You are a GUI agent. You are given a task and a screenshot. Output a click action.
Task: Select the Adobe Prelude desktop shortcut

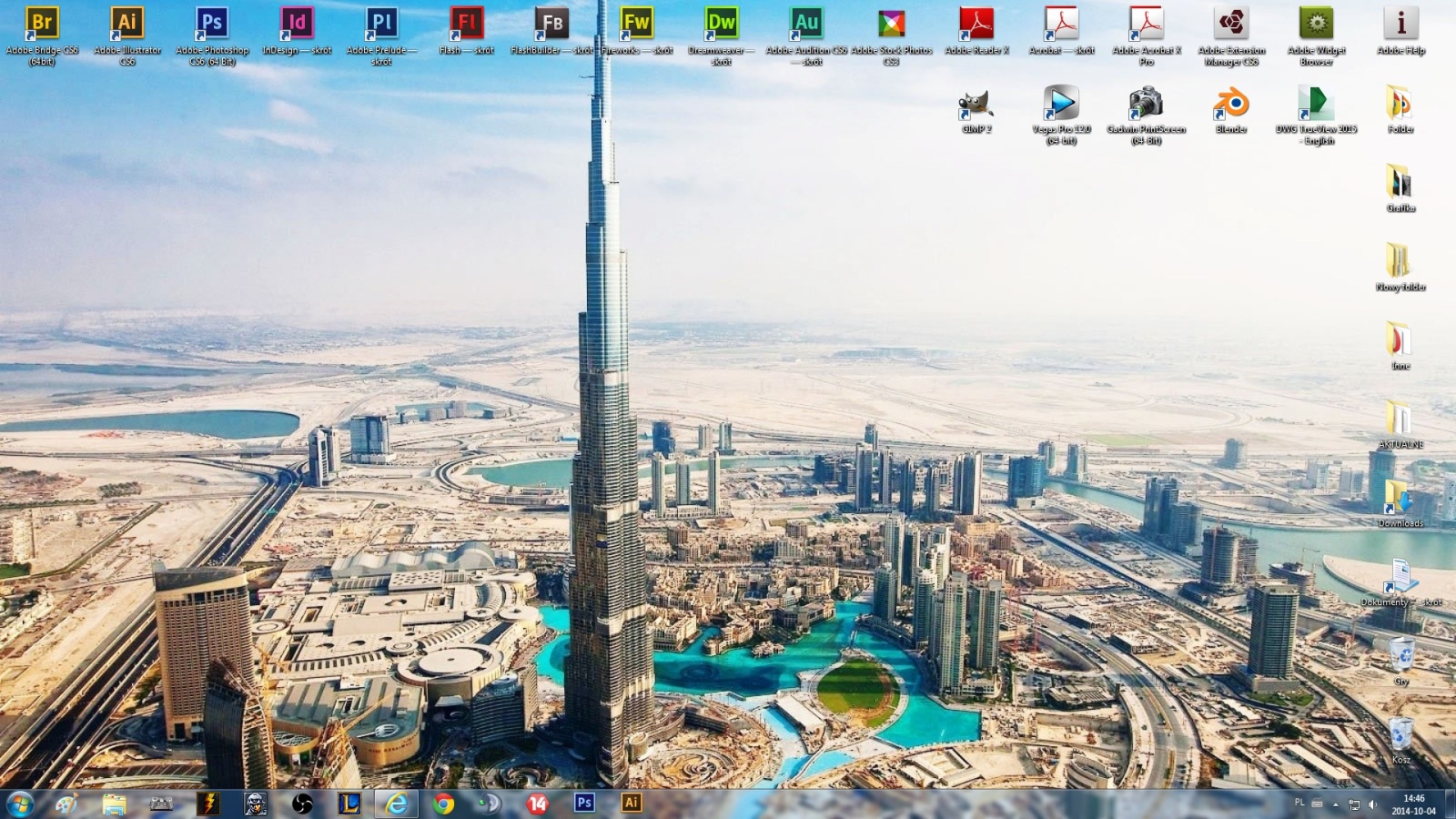tap(381, 35)
